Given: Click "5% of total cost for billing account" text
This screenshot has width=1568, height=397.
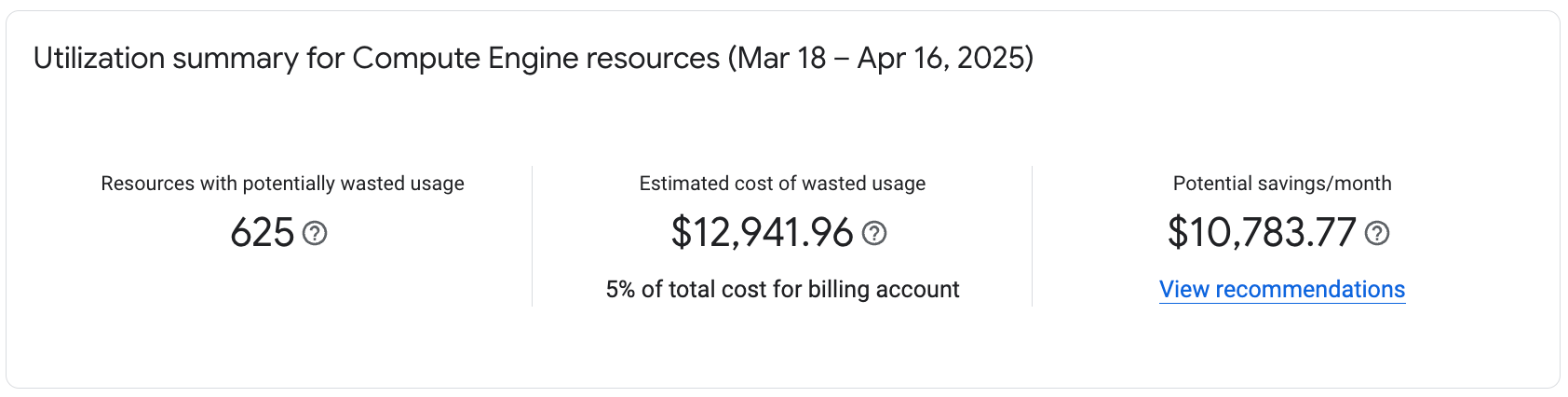Looking at the screenshot, I should click(x=782, y=290).
